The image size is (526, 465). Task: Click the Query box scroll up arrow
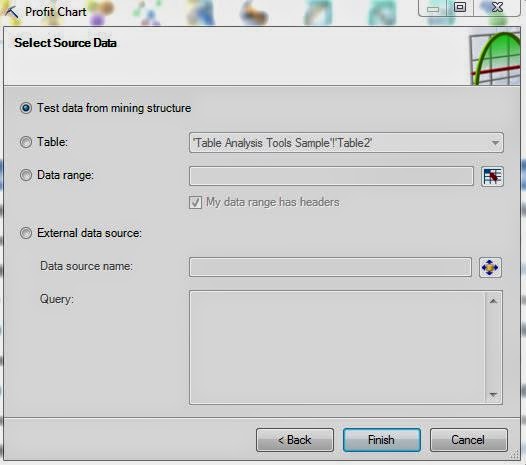(493, 301)
